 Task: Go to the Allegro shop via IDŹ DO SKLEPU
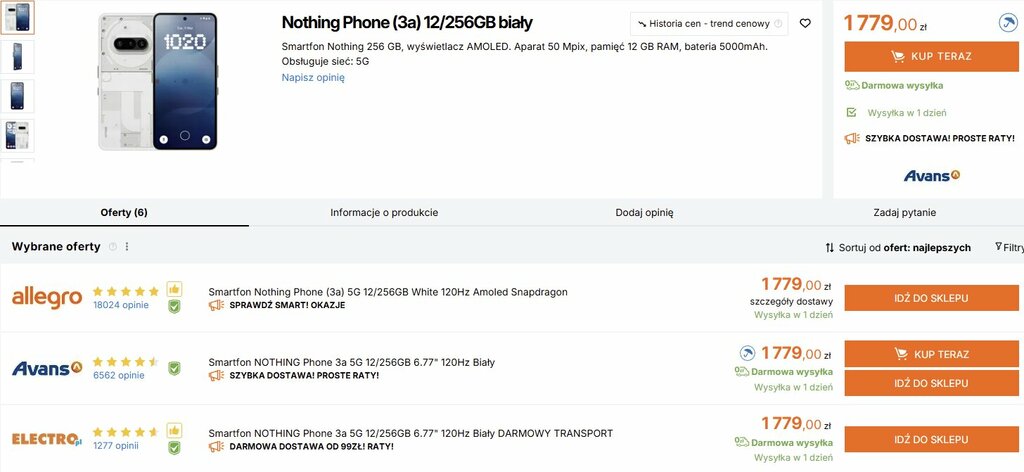pyautogui.click(x=931, y=298)
